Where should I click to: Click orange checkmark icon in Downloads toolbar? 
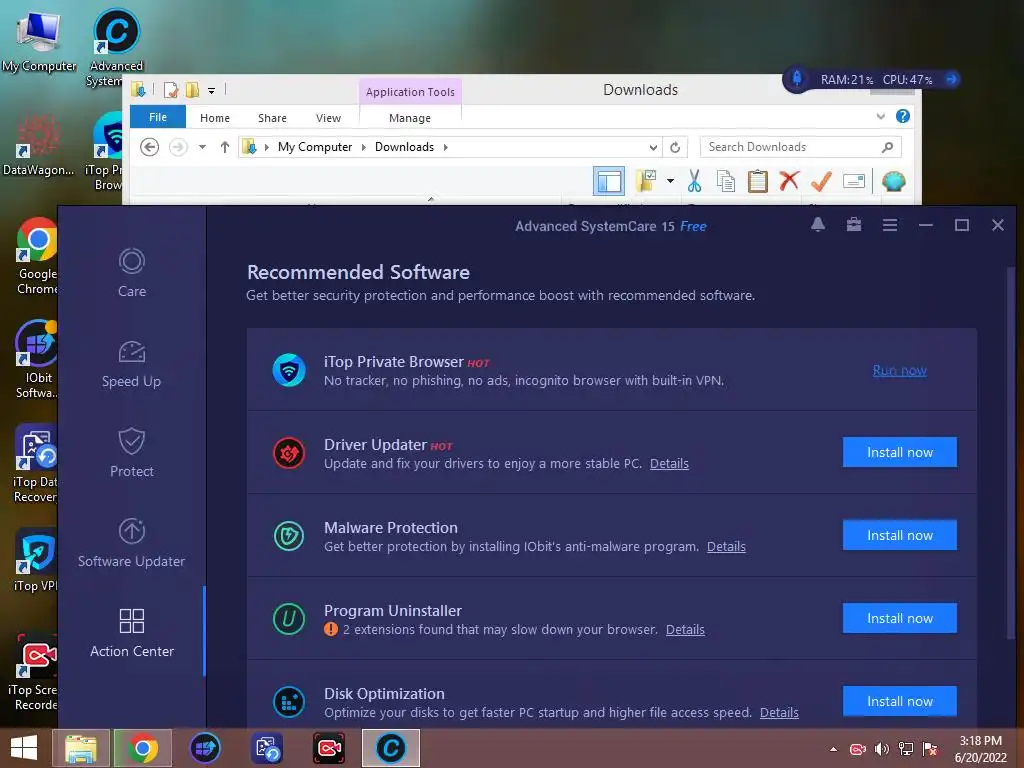point(821,181)
